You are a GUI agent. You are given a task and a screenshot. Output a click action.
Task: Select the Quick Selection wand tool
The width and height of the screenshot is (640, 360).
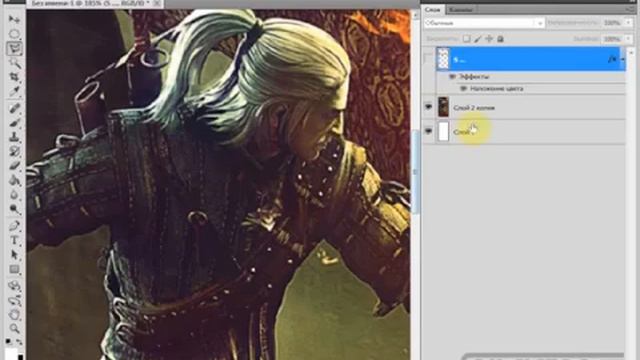coord(14,62)
